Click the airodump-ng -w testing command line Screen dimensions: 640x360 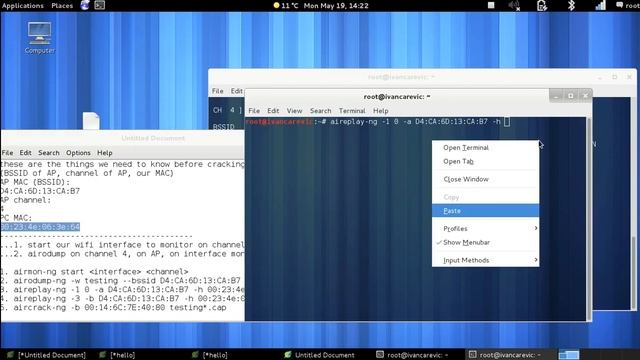pyautogui.click(x=121, y=281)
